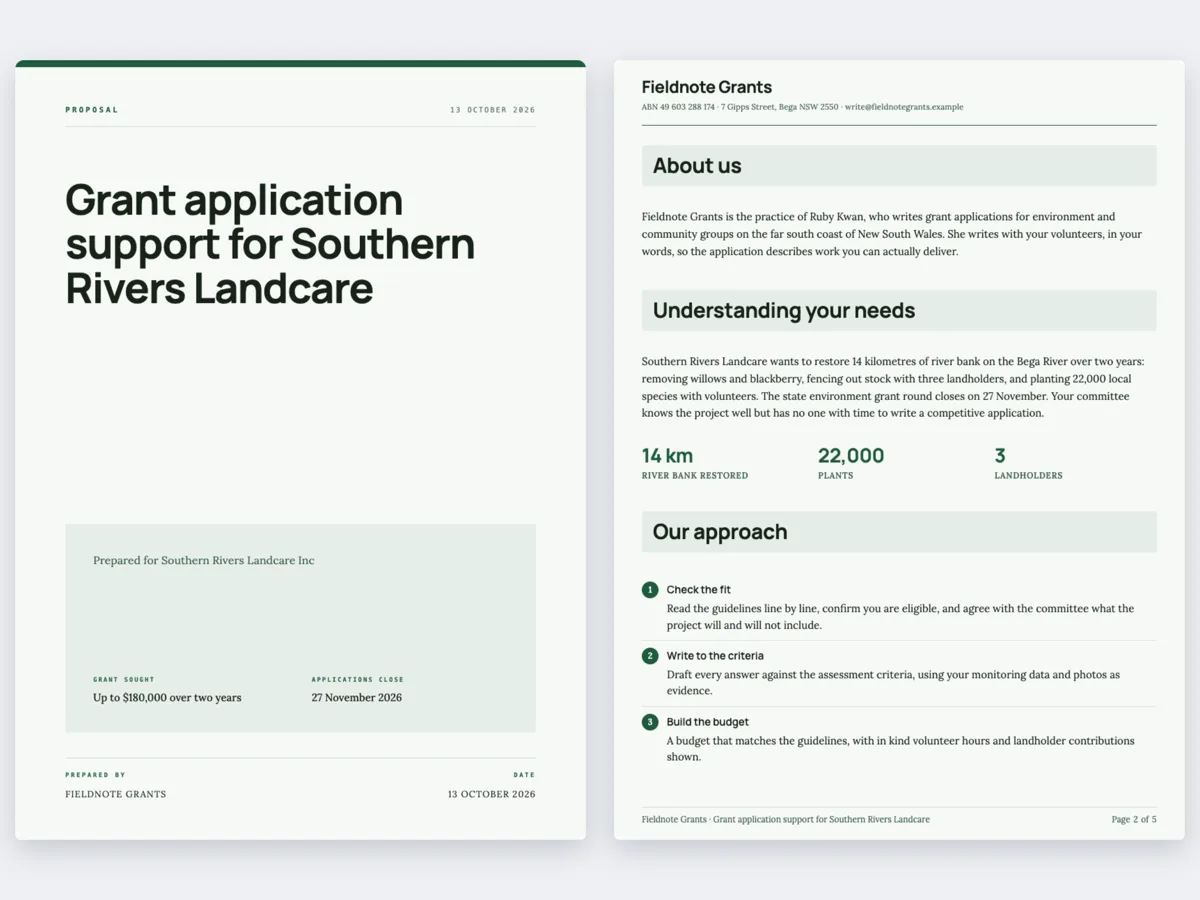1200x900 pixels.
Task: Click the "Read the guidelines line by line" description
Action: [x=901, y=617]
